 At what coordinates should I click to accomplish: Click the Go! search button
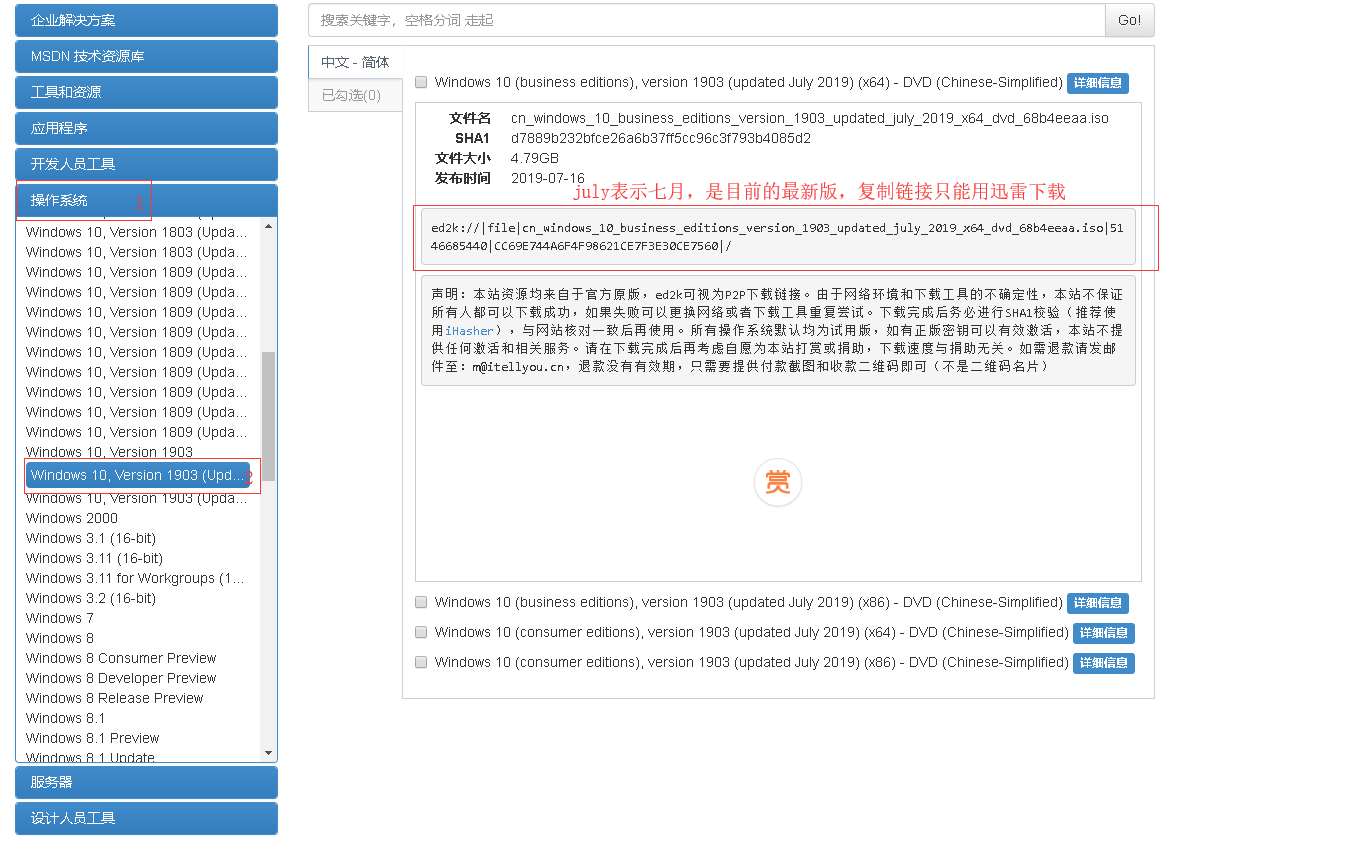point(1129,20)
